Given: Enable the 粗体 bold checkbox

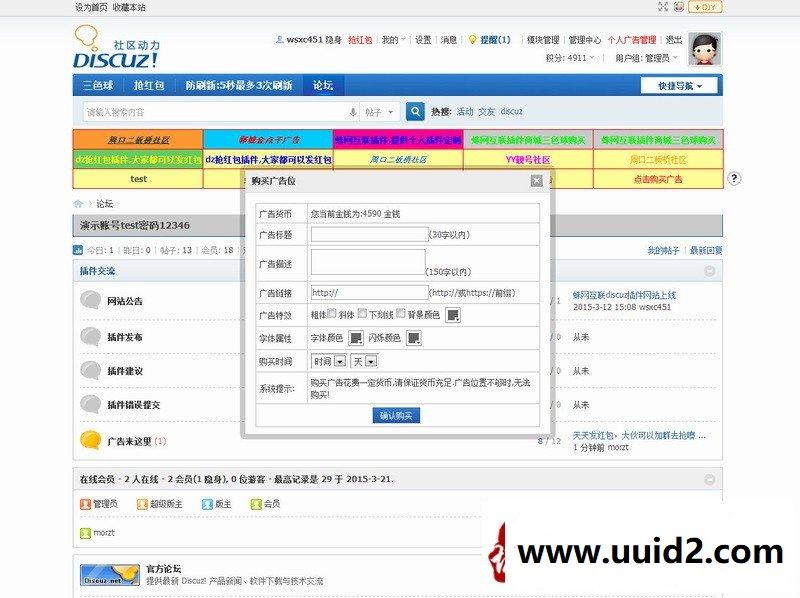Looking at the screenshot, I should pos(331,315).
